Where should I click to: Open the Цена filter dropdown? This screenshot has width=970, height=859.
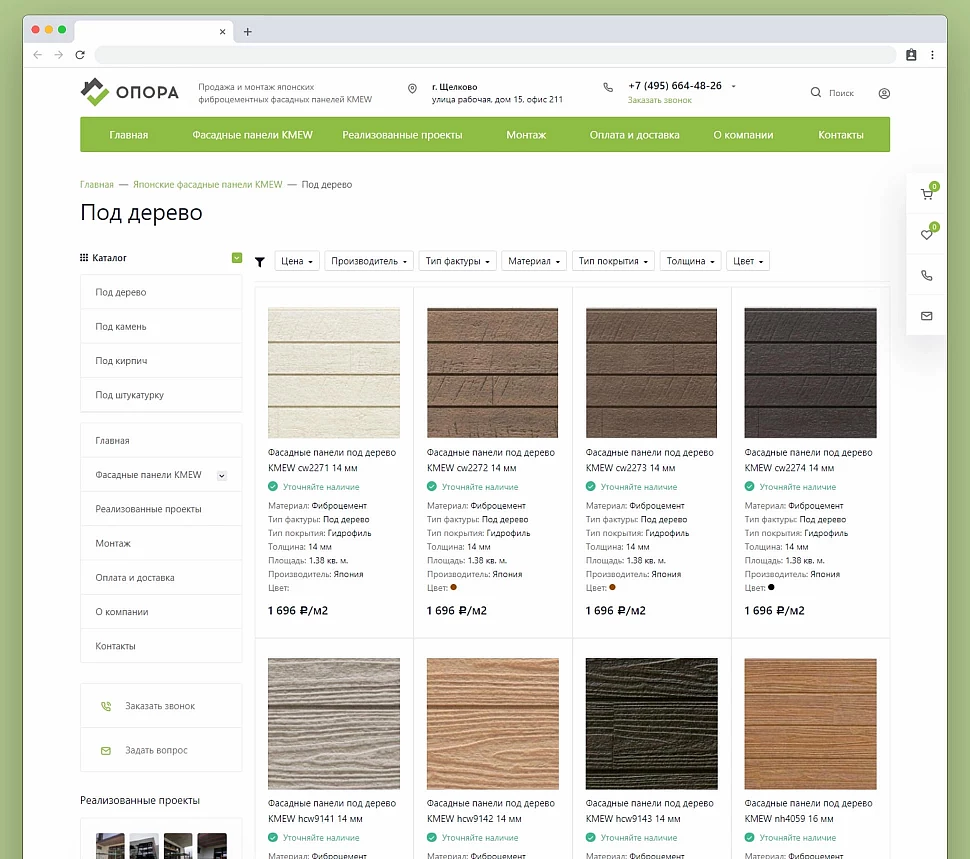297,261
